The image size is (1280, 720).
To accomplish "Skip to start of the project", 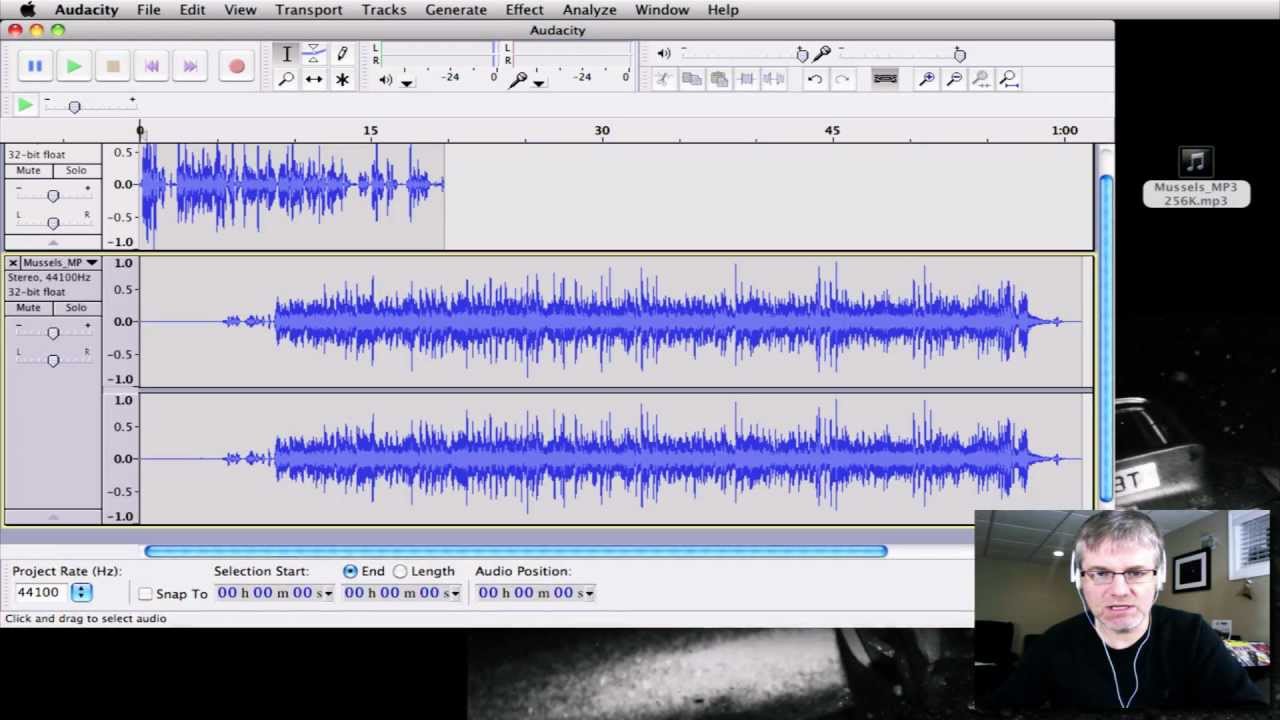I will 152,66.
